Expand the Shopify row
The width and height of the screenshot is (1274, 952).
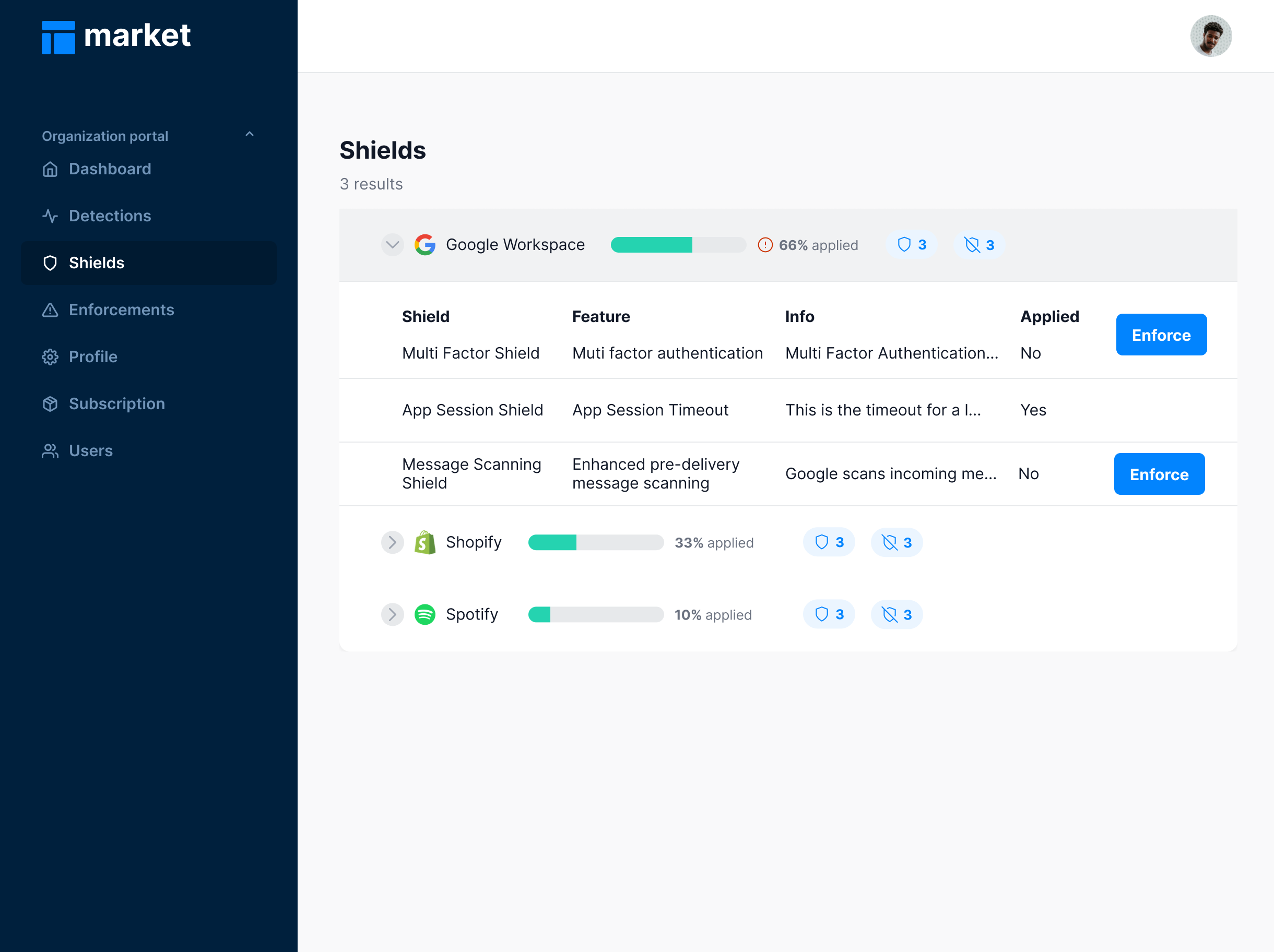click(x=392, y=542)
